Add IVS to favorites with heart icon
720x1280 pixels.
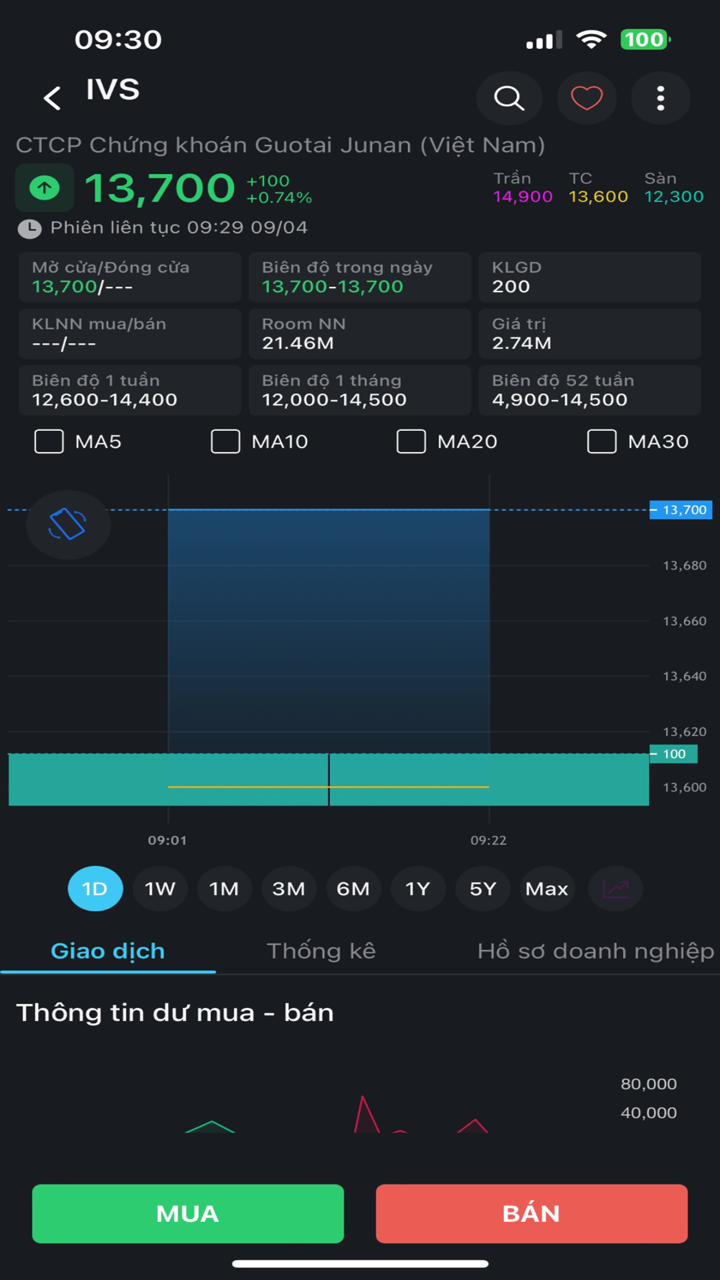586,98
